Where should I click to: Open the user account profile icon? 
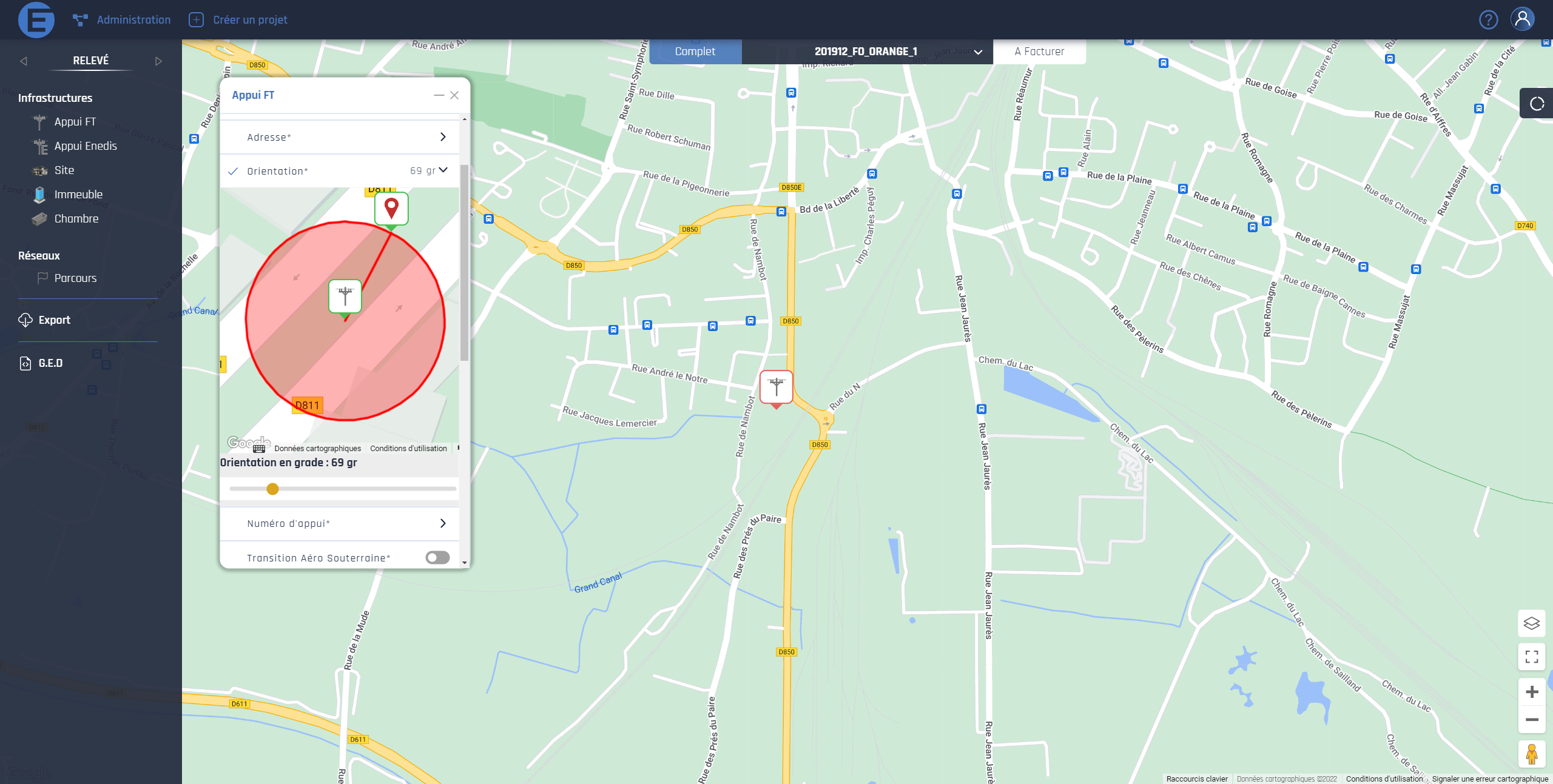coord(1523,19)
